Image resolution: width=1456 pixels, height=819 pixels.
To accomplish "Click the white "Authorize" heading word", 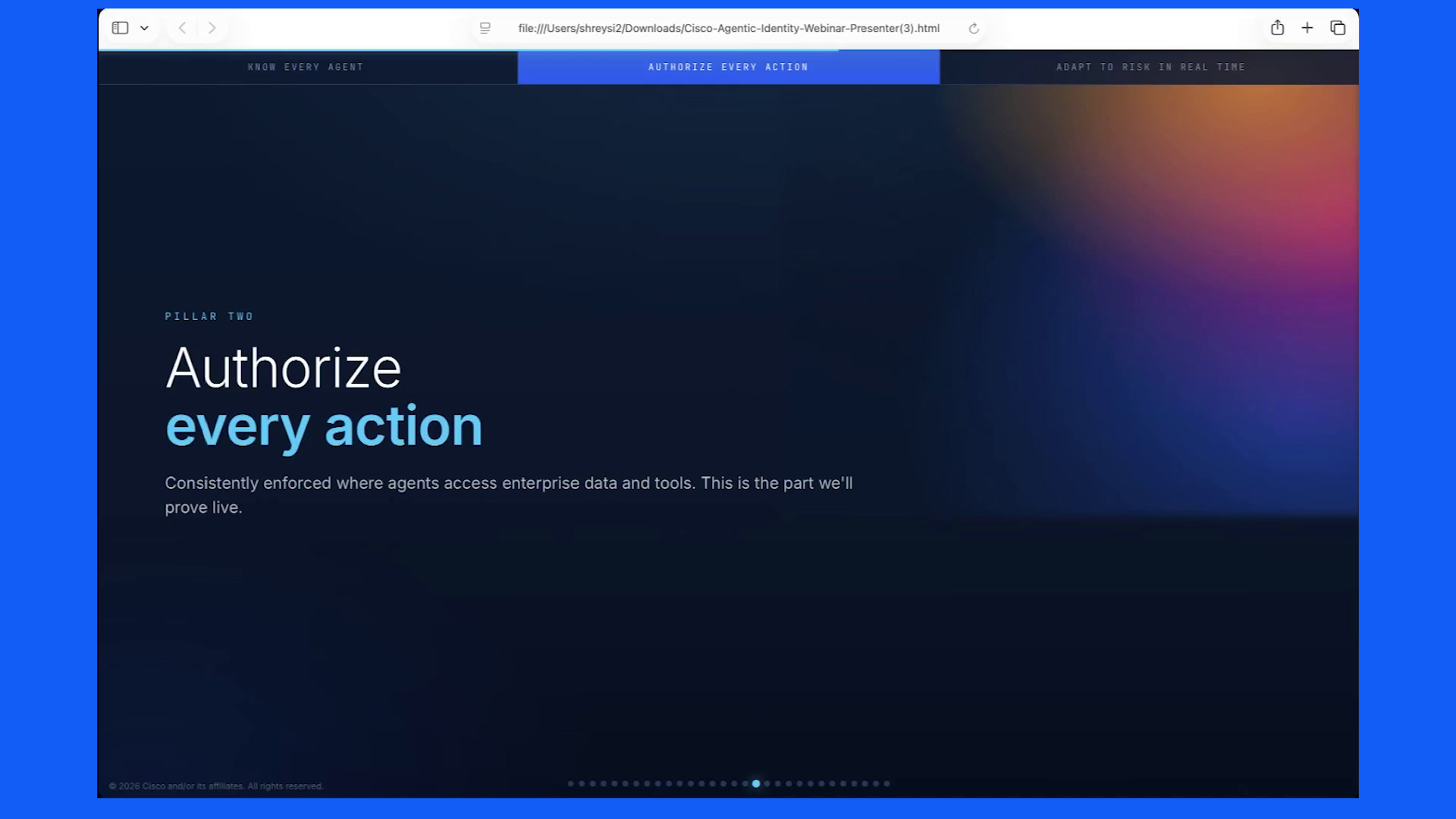I will [283, 369].
